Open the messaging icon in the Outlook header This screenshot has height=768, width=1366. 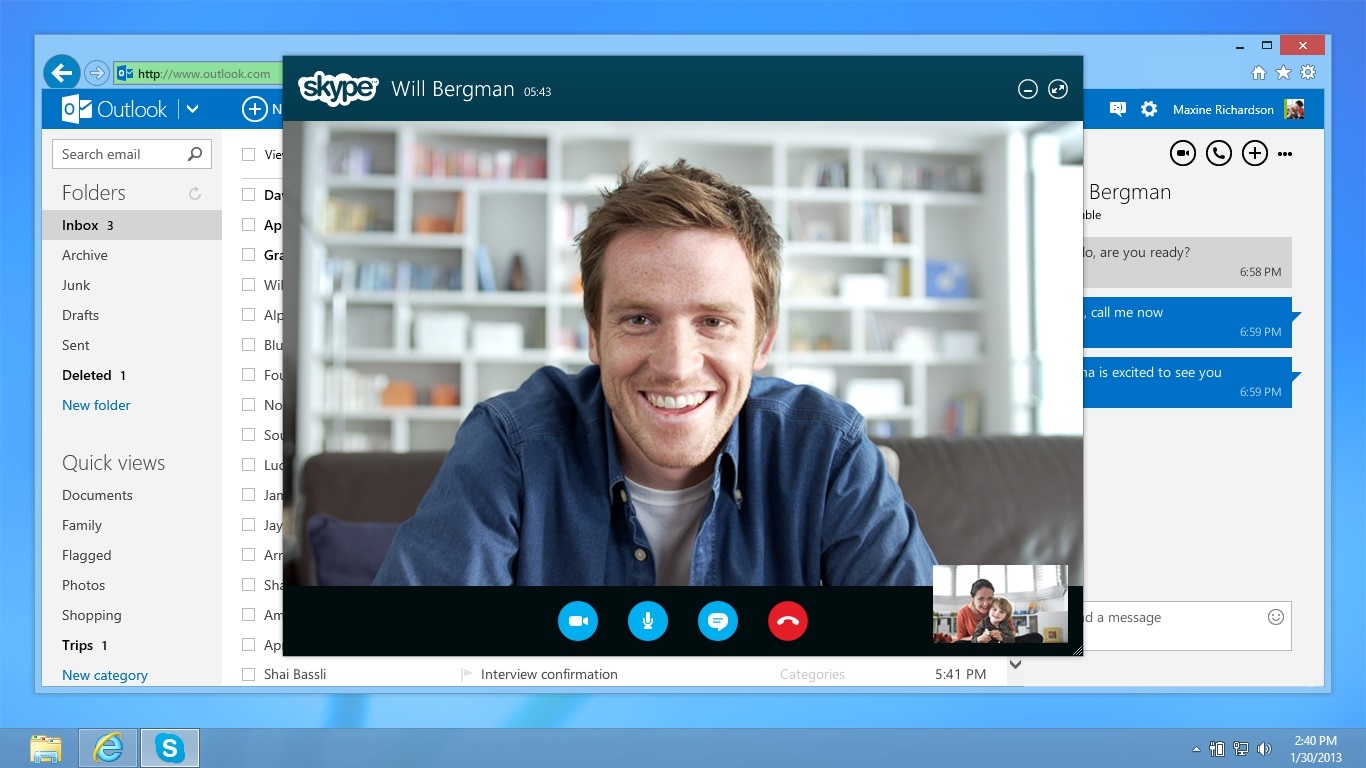click(x=1118, y=109)
